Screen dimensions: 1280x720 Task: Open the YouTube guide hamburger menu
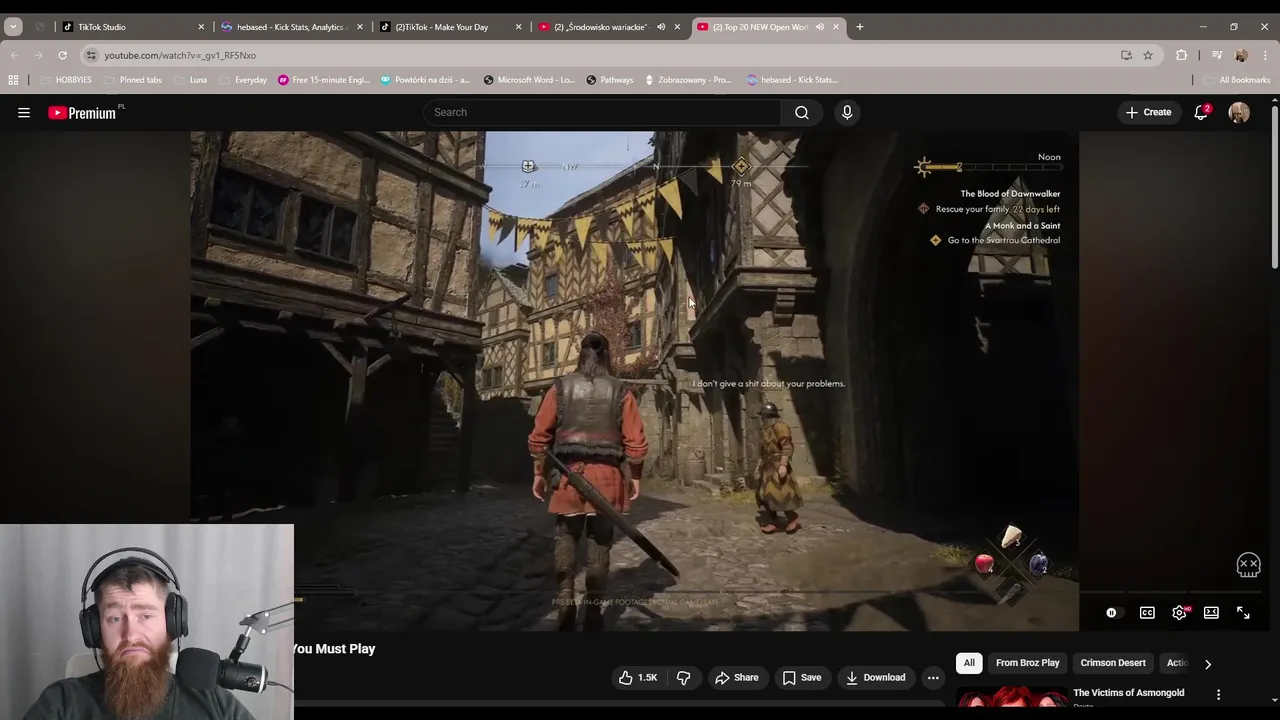24,113
